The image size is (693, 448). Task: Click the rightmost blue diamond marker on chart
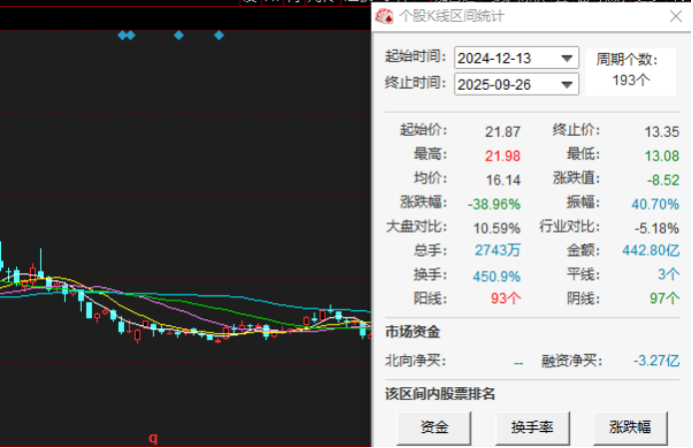point(219,35)
